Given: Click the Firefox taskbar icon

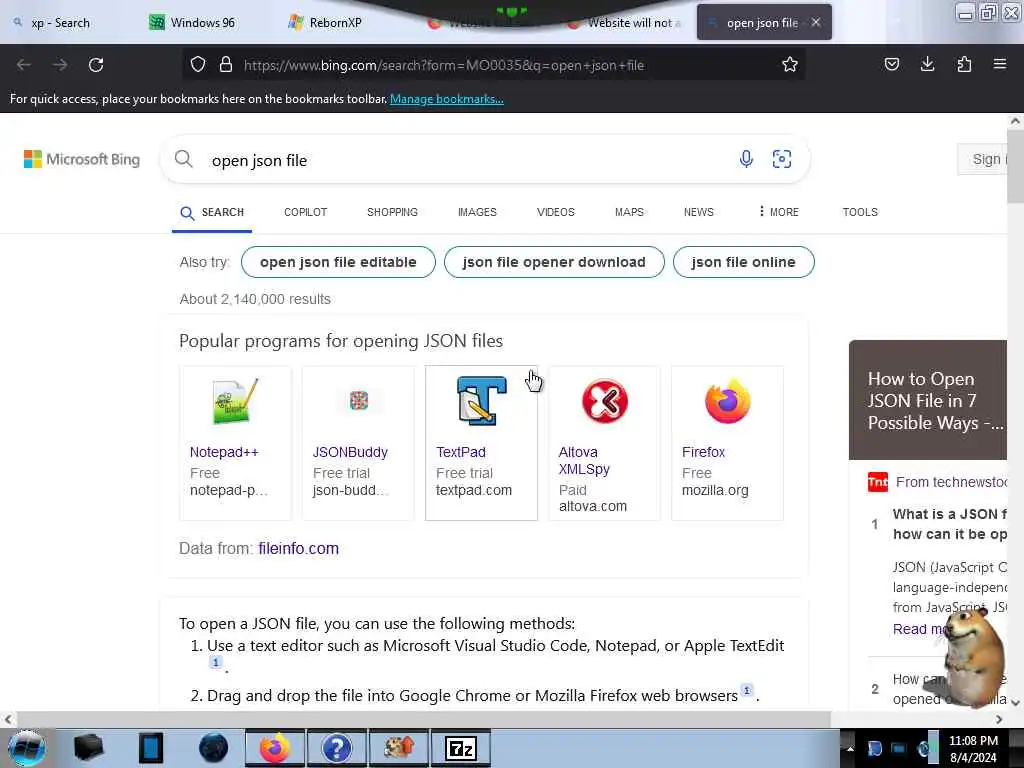Looking at the screenshot, I should pyautogui.click(x=275, y=748).
